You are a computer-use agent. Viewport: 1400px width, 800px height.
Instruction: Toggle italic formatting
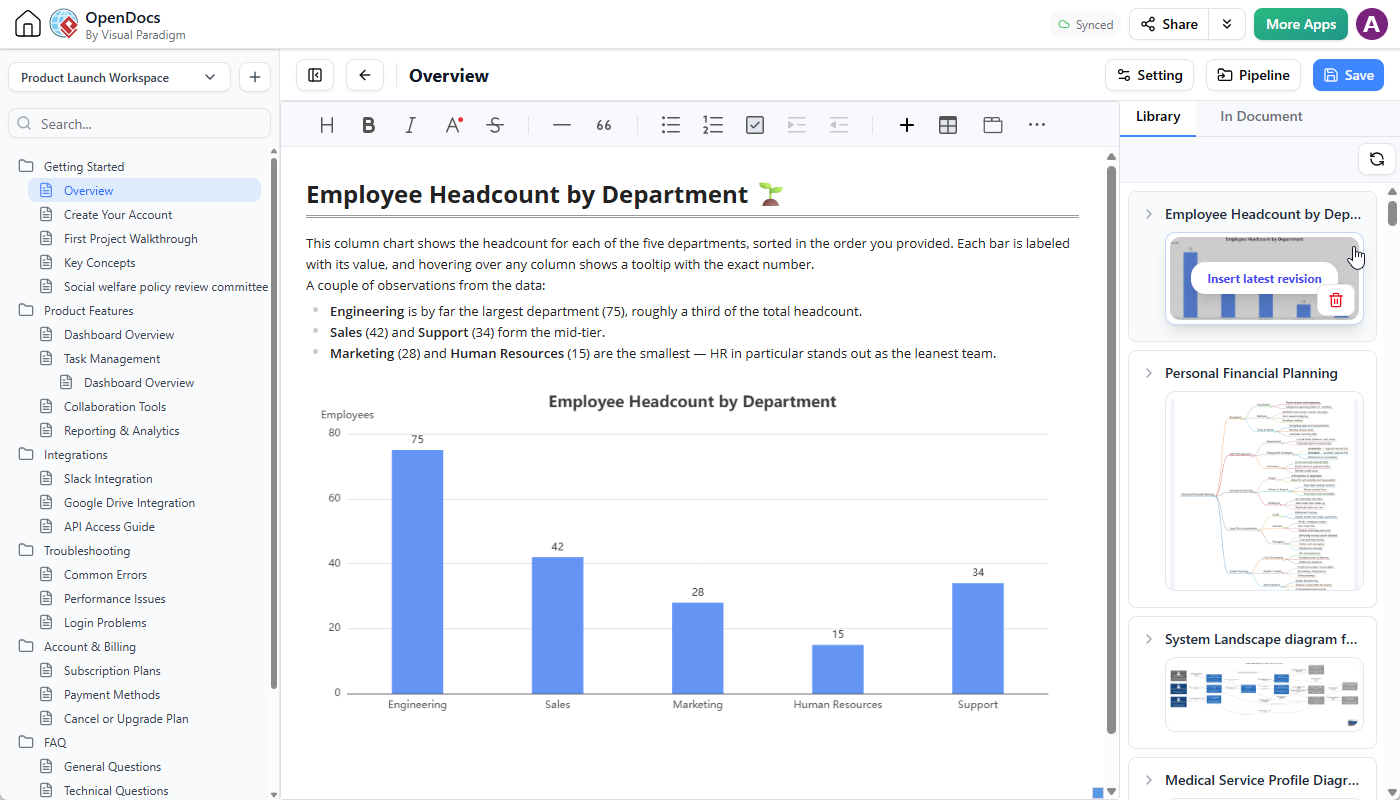pos(410,125)
